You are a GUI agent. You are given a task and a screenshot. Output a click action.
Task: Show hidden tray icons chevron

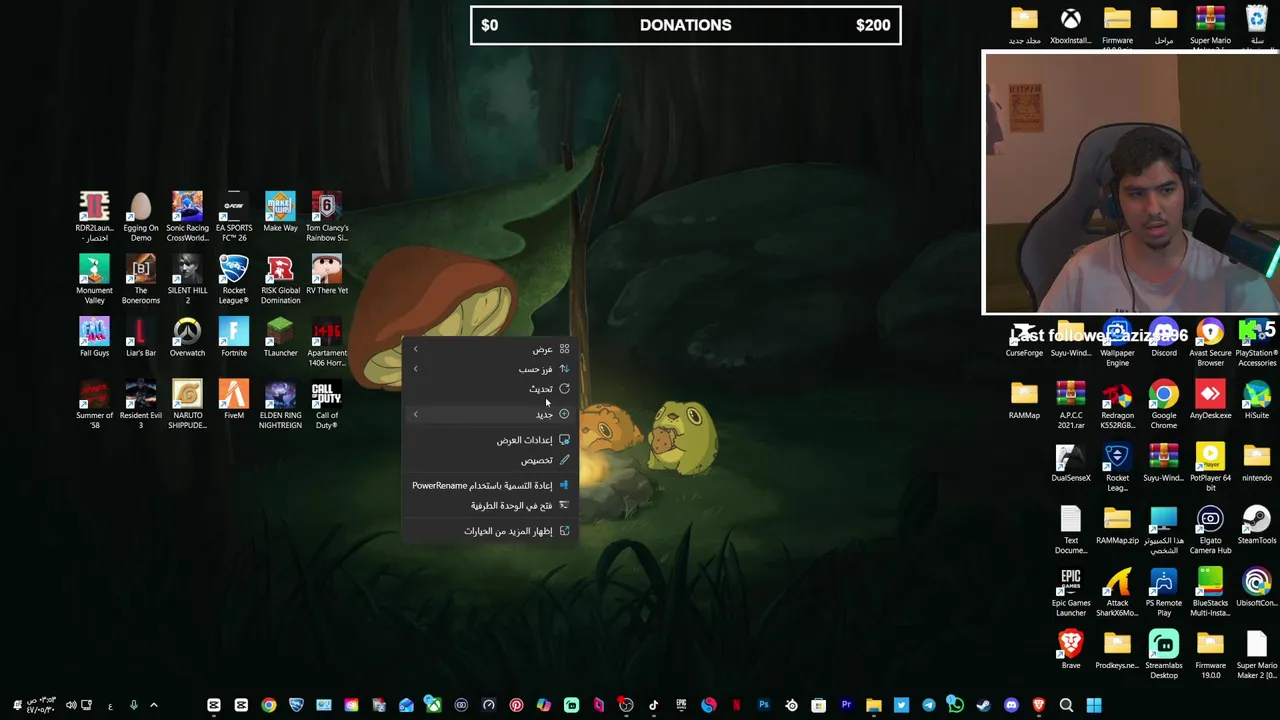pos(153,705)
